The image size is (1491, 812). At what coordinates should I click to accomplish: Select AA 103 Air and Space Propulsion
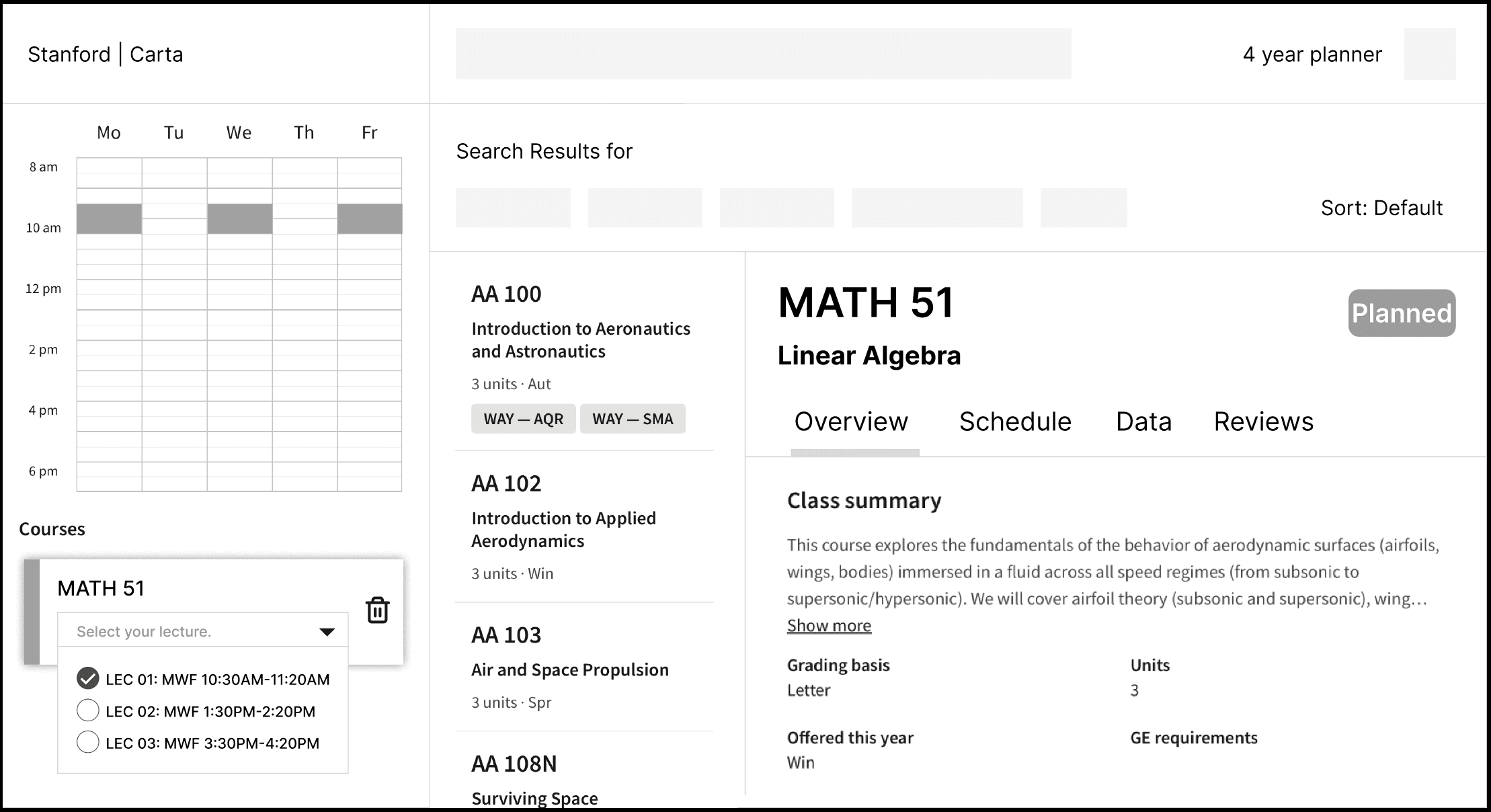click(569, 669)
